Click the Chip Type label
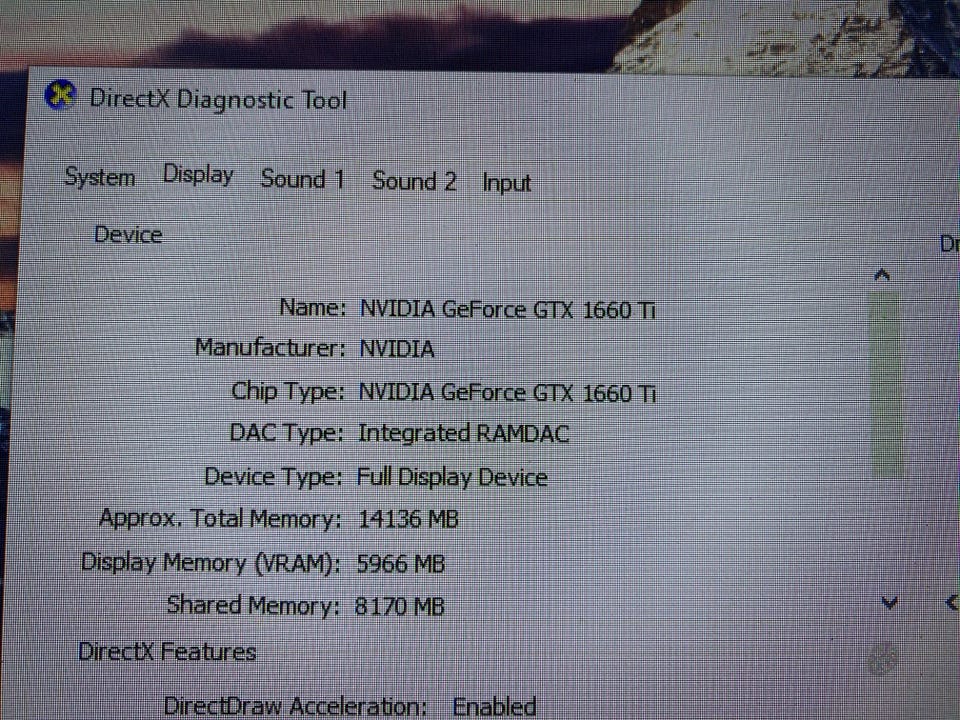 coord(288,391)
